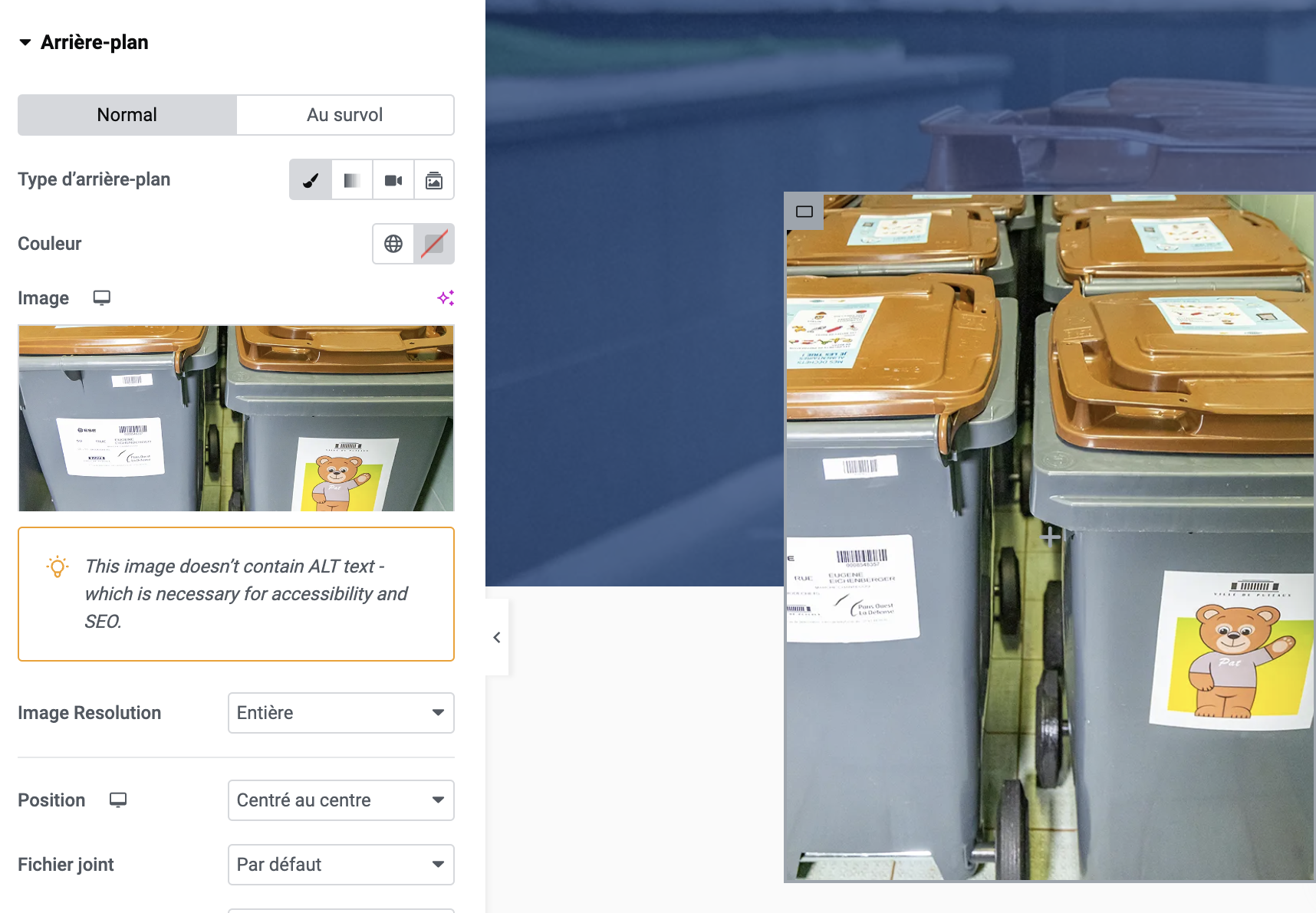1316x913 pixels.
Task: Click the AI sparkle icon for Image
Action: pos(446,297)
